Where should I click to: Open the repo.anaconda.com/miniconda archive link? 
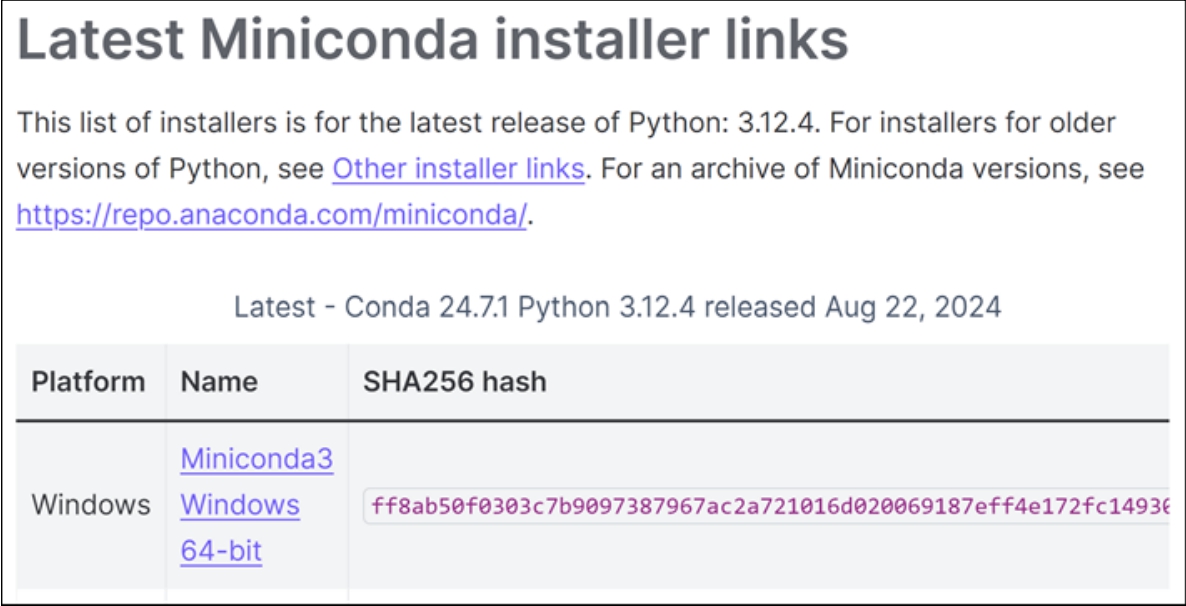pyautogui.click(x=271, y=216)
